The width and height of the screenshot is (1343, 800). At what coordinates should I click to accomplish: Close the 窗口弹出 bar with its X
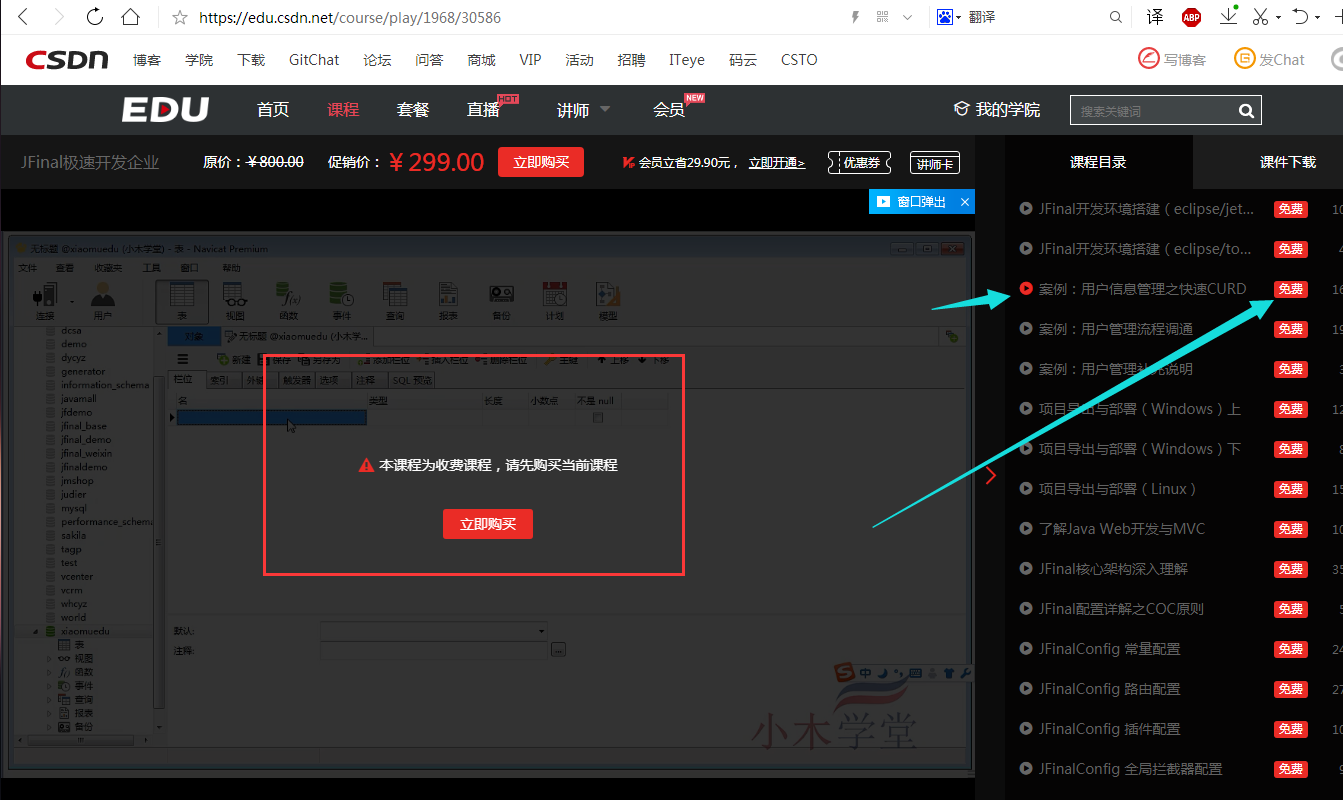point(965,202)
